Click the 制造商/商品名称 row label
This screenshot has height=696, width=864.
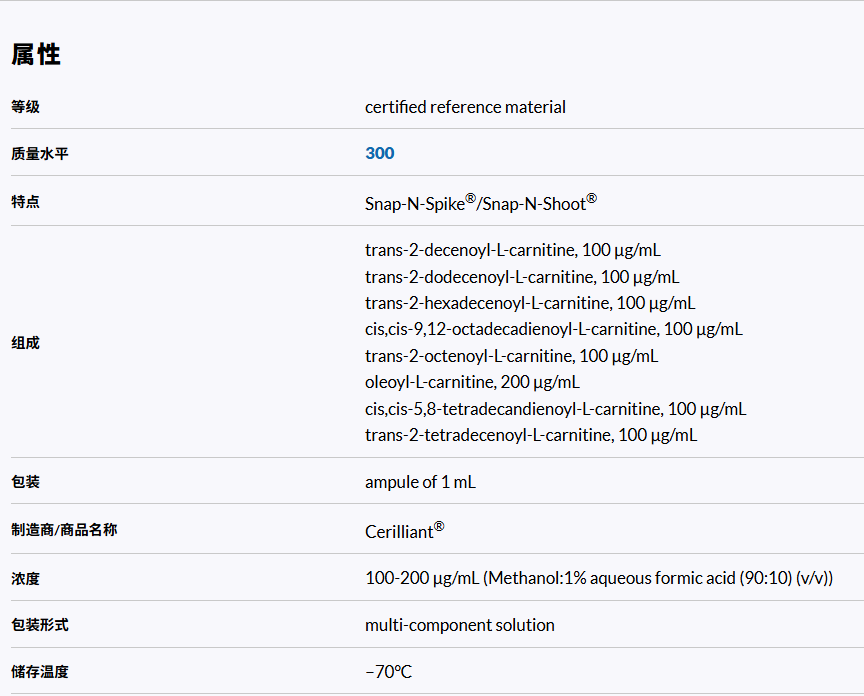[64, 530]
